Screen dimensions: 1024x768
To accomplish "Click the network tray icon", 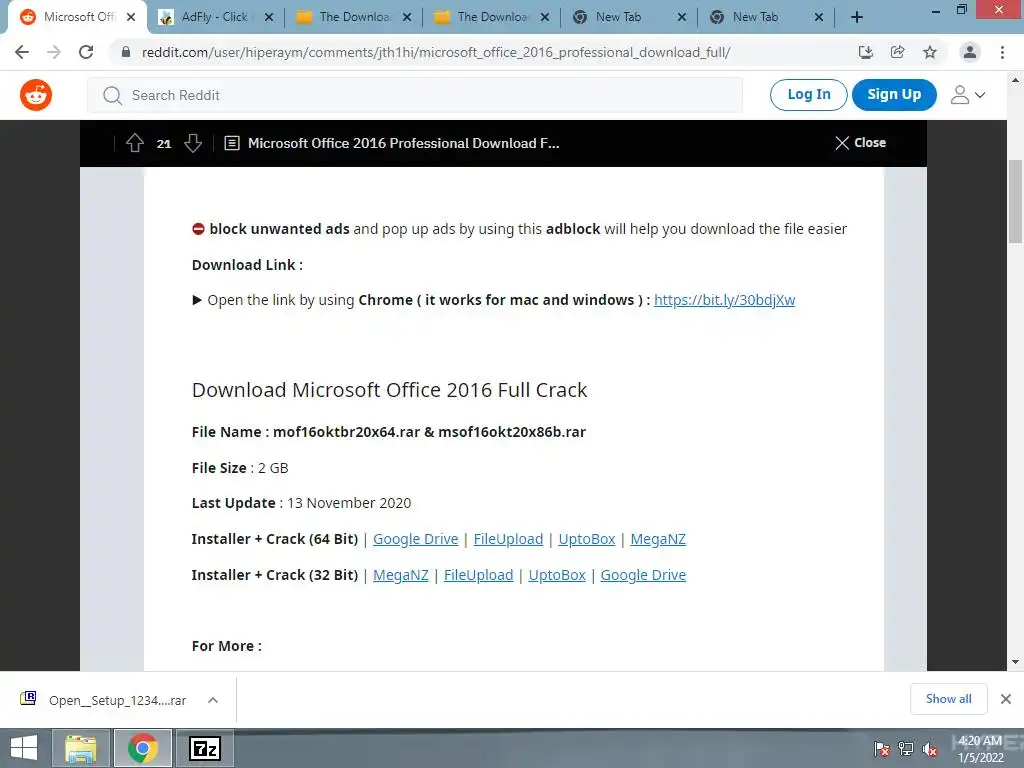I will pos(906,749).
